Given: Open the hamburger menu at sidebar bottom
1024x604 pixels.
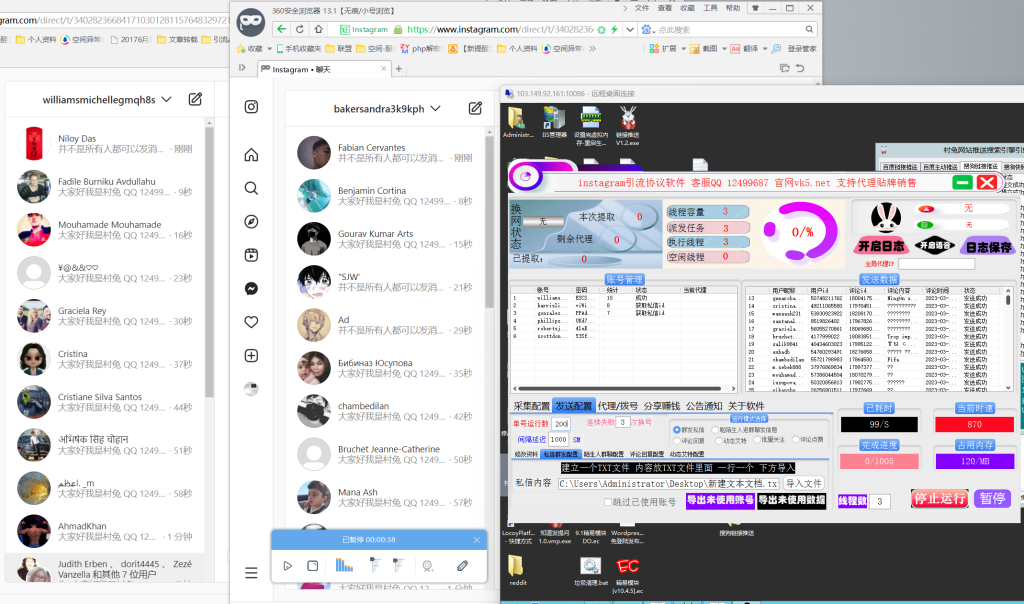Looking at the screenshot, I should click(x=252, y=573).
